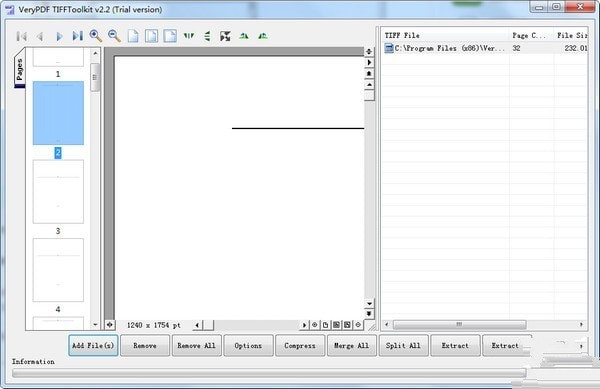600x389 pixels.
Task: Click the right-arrow button atop vertical scrollbar
Action: coord(369,62)
